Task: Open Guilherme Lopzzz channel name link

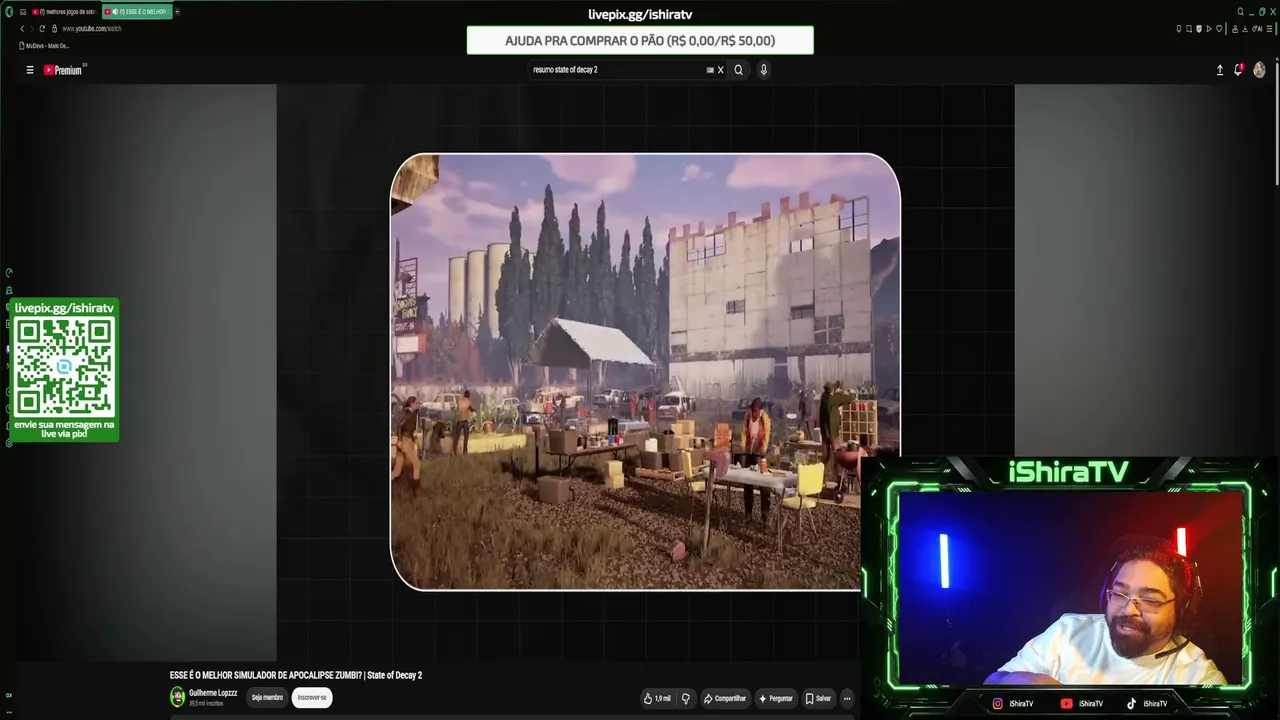Action: click(213, 693)
